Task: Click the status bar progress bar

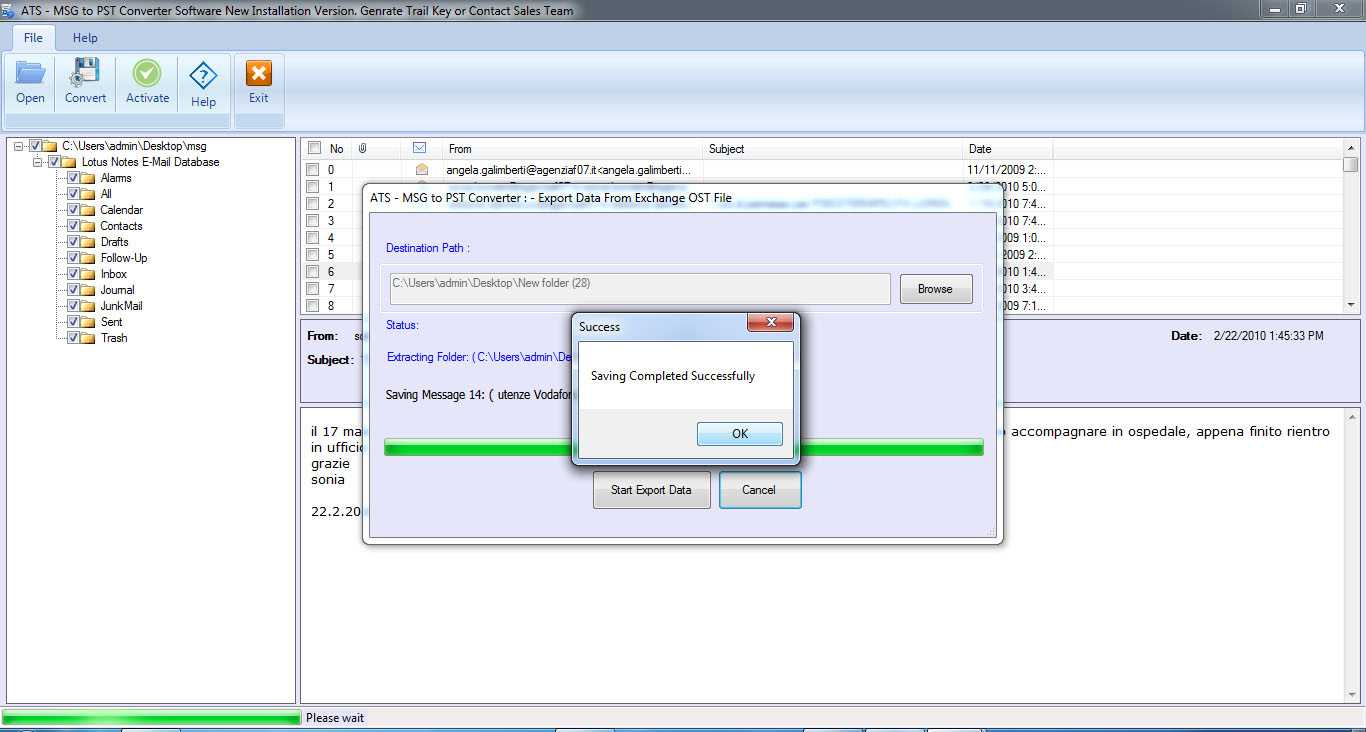Action: (x=151, y=718)
